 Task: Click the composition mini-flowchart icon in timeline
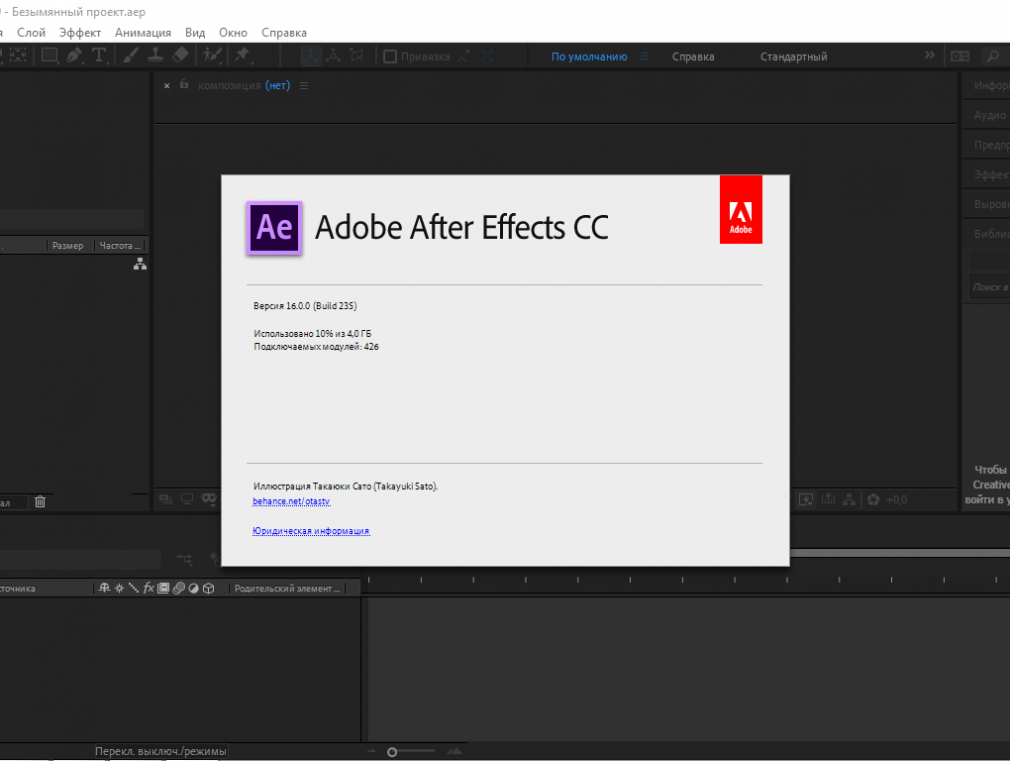coord(185,559)
